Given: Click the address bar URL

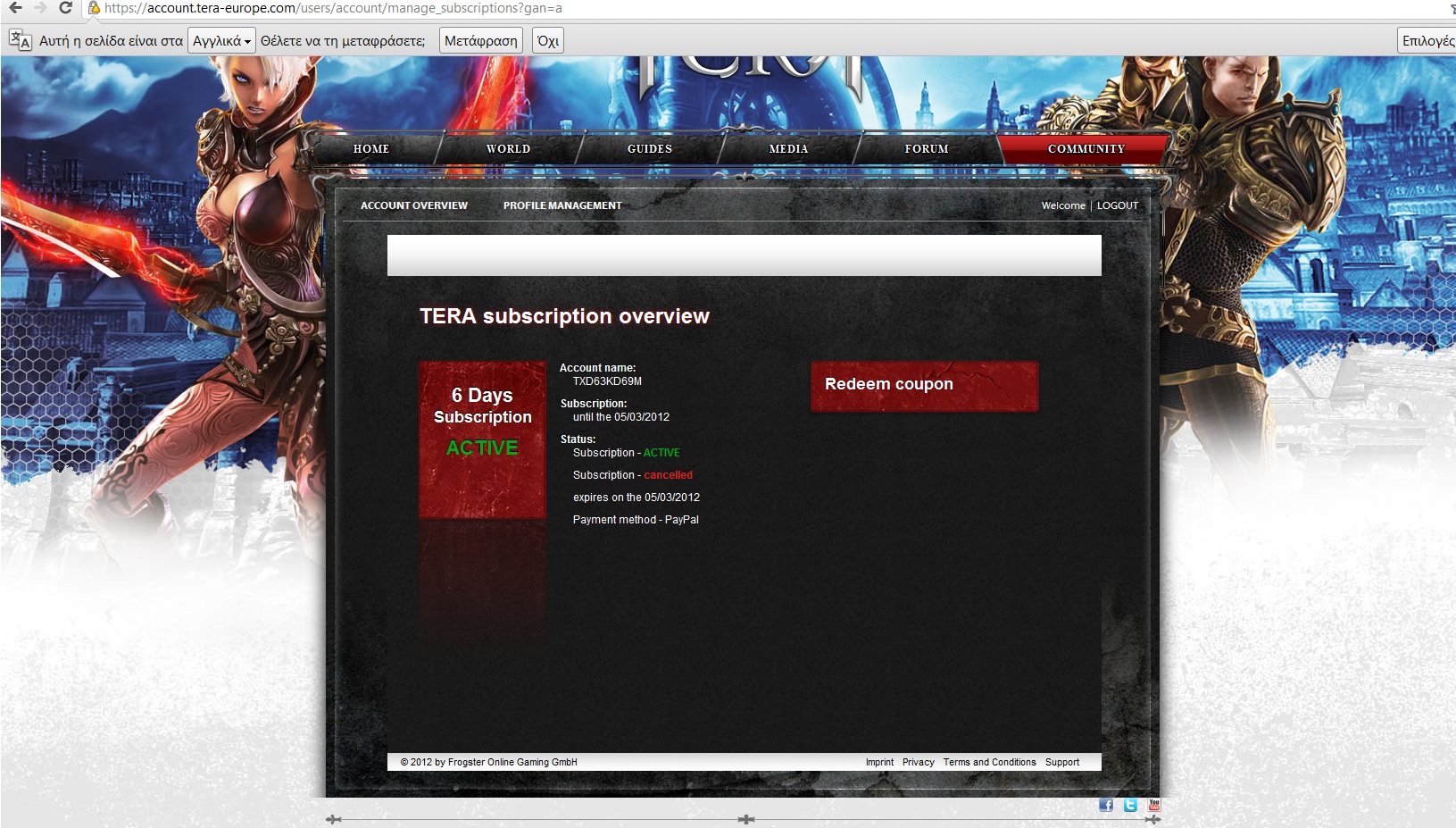Looking at the screenshot, I should [333, 8].
